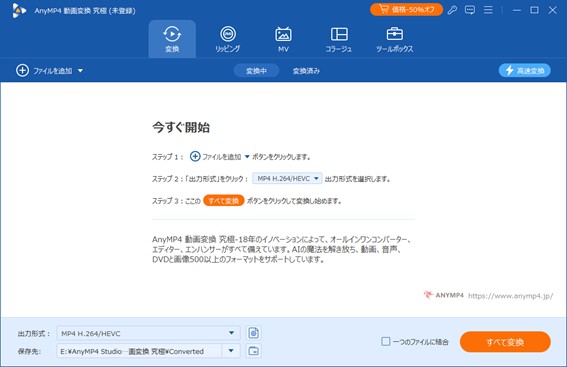Open the ツールボックス (Toolbox) tab
Screen dimensions: 567x367
tap(395, 39)
